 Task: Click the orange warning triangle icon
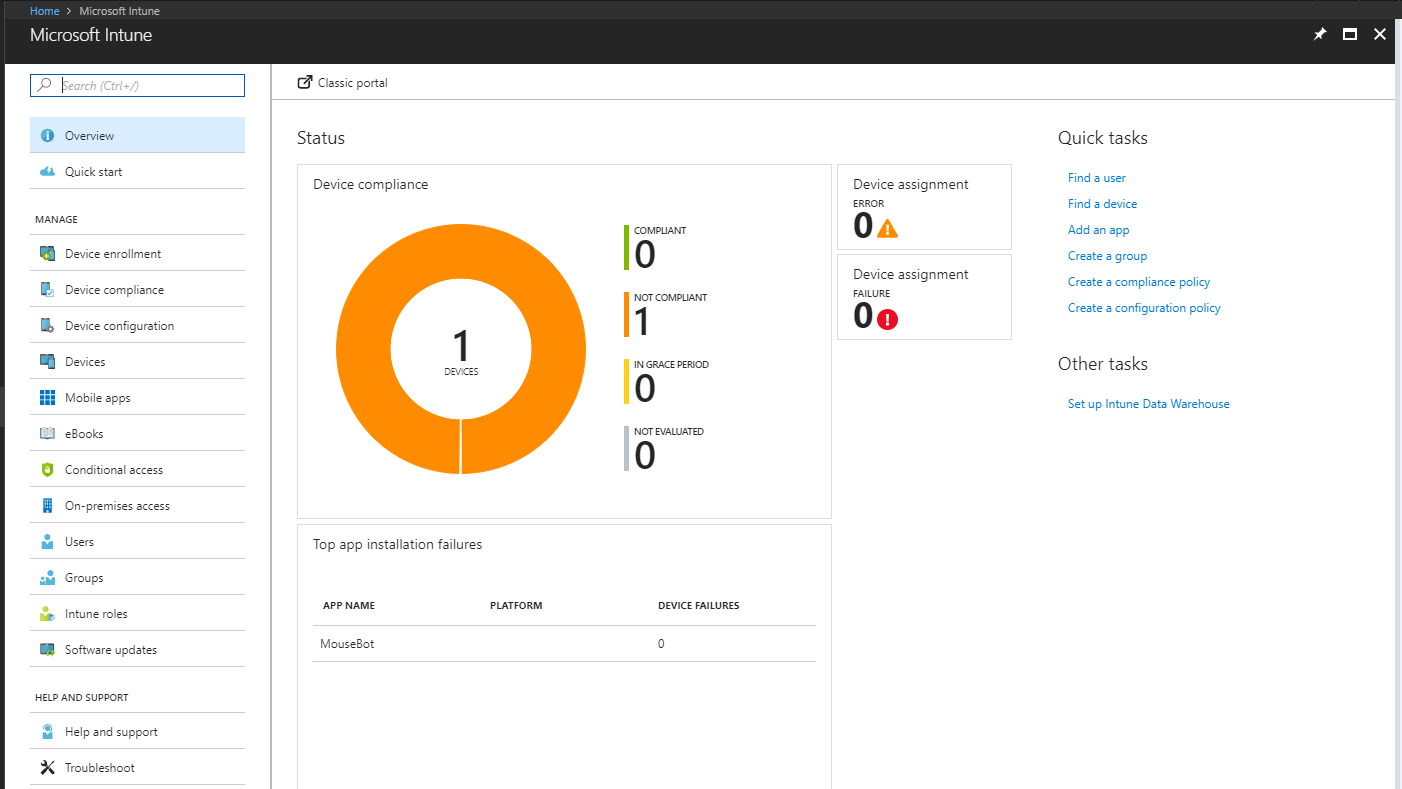pyautogui.click(x=887, y=229)
